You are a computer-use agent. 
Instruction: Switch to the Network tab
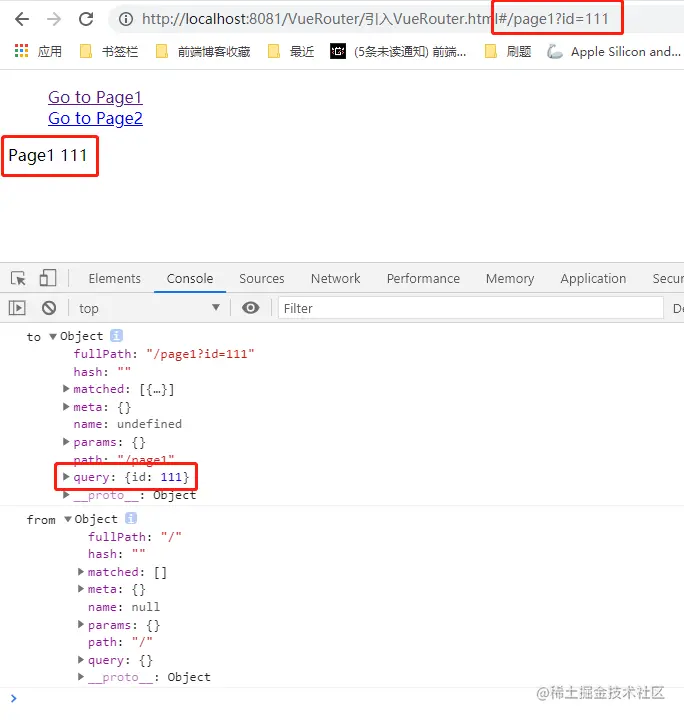(336, 278)
